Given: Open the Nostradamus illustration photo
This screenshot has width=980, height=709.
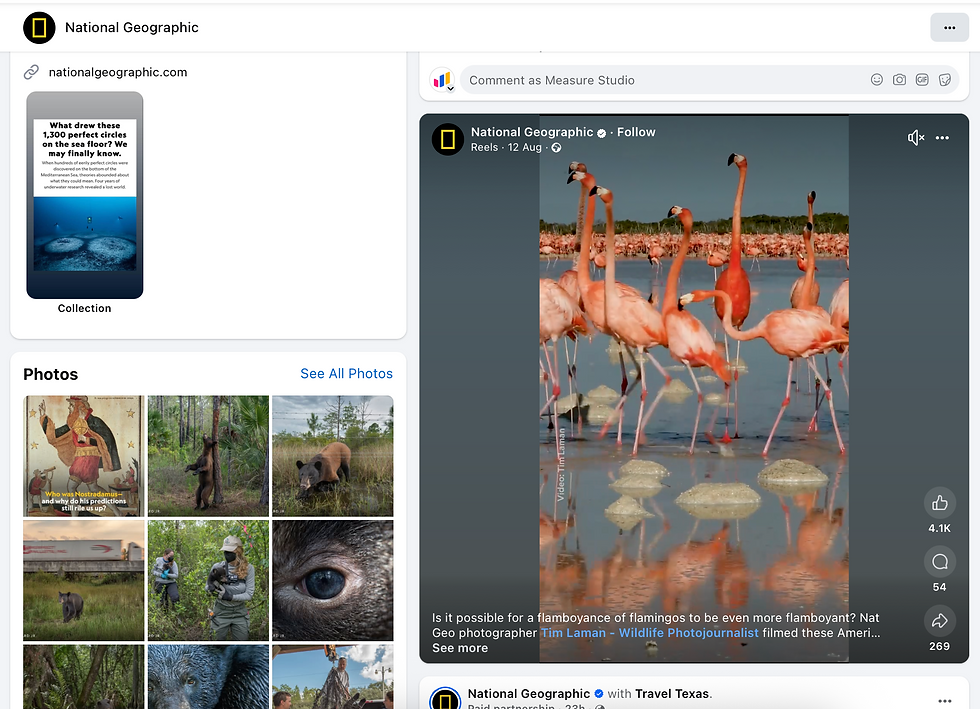Looking at the screenshot, I should point(84,456).
